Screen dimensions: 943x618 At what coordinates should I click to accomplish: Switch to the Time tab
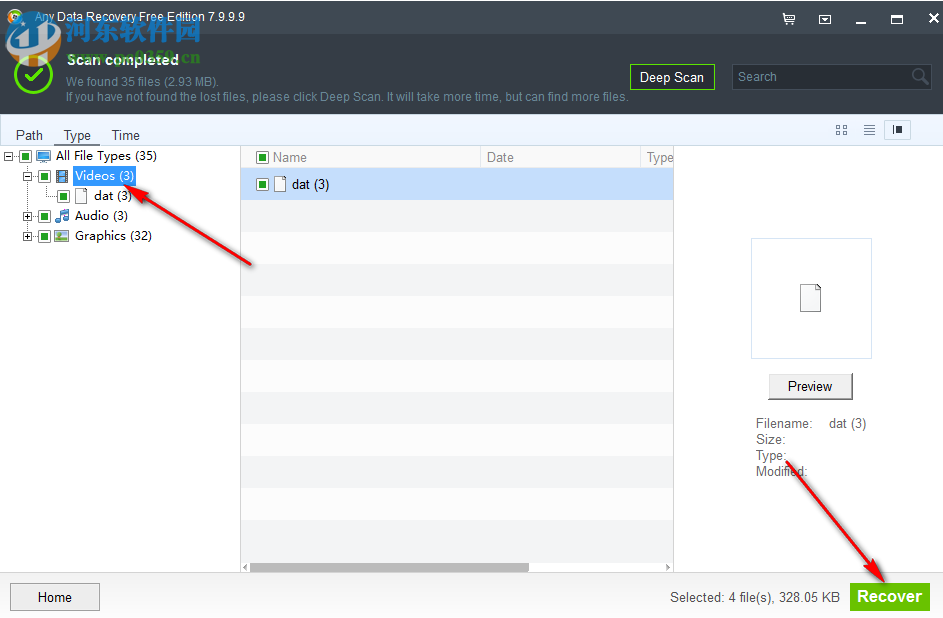(x=126, y=135)
